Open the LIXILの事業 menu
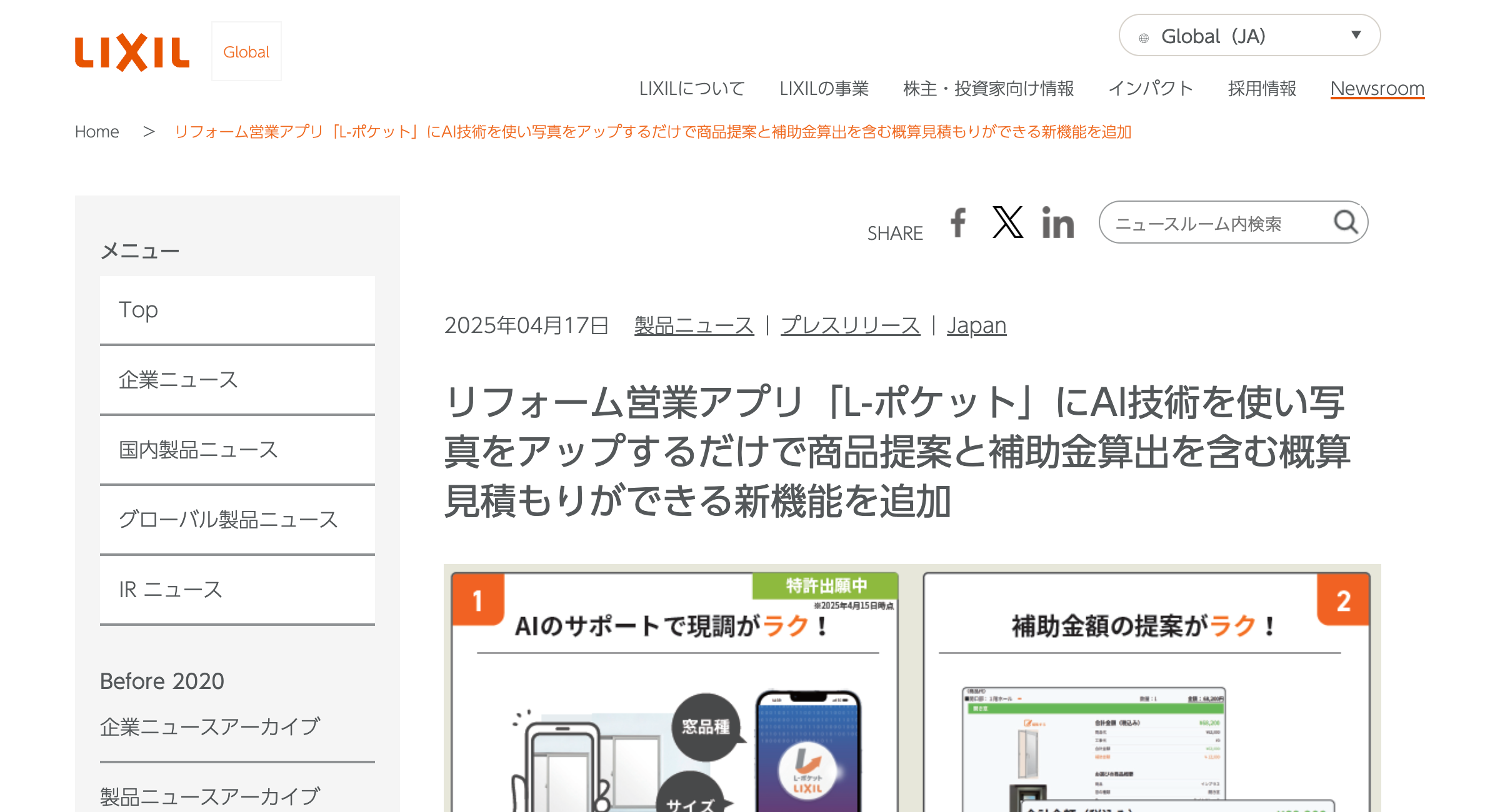Image resolution: width=1500 pixels, height=812 pixels. (824, 89)
